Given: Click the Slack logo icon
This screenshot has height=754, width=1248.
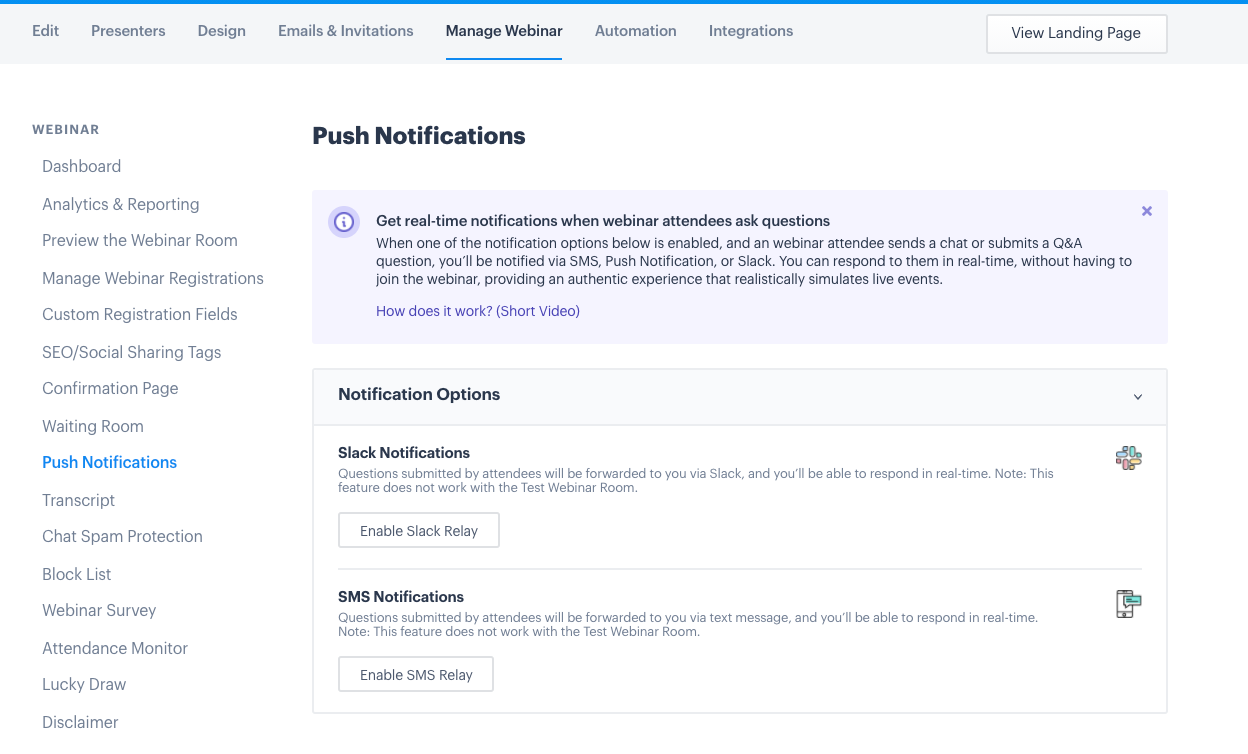Looking at the screenshot, I should click(1129, 458).
